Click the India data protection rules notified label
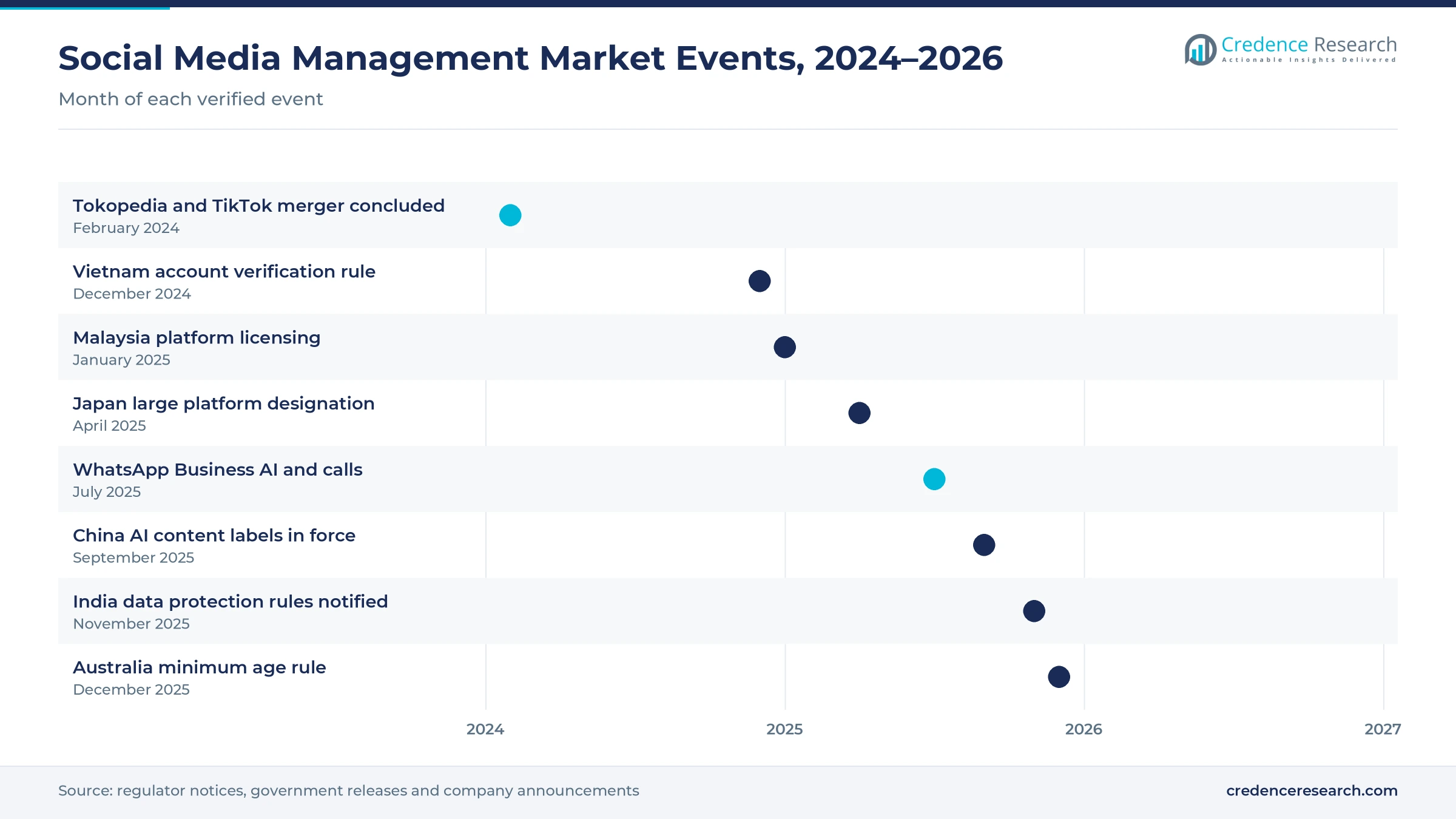 [230, 601]
